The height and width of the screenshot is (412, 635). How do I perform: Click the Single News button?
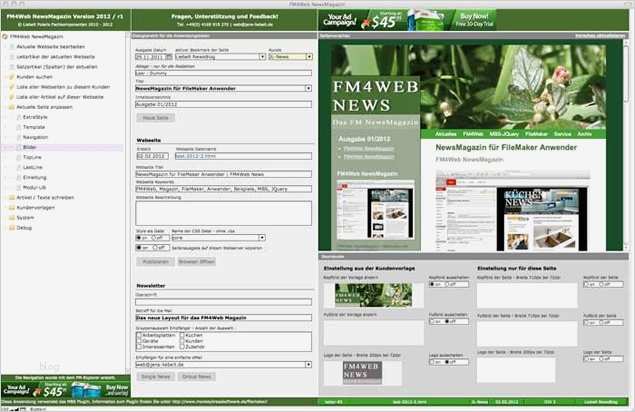[156, 377]
